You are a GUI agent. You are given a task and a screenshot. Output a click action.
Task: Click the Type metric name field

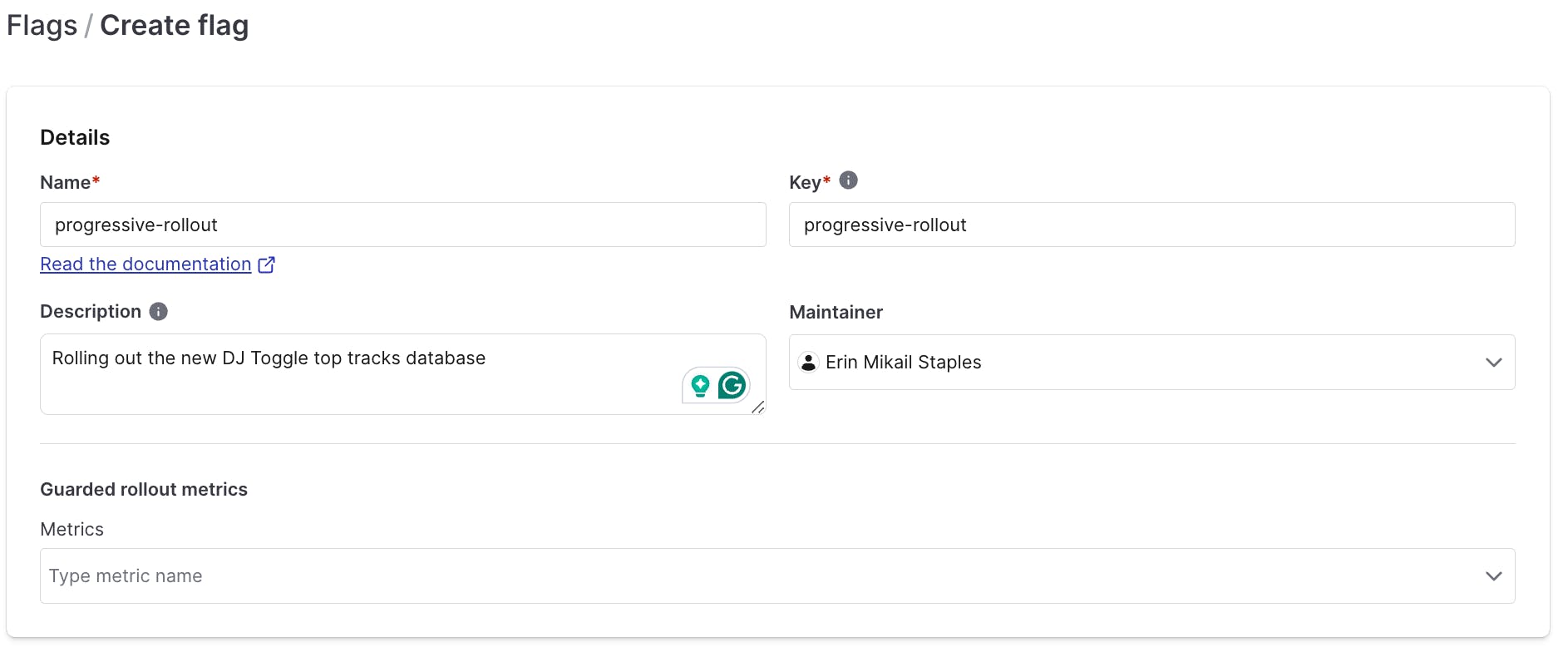tap(748, 575)
